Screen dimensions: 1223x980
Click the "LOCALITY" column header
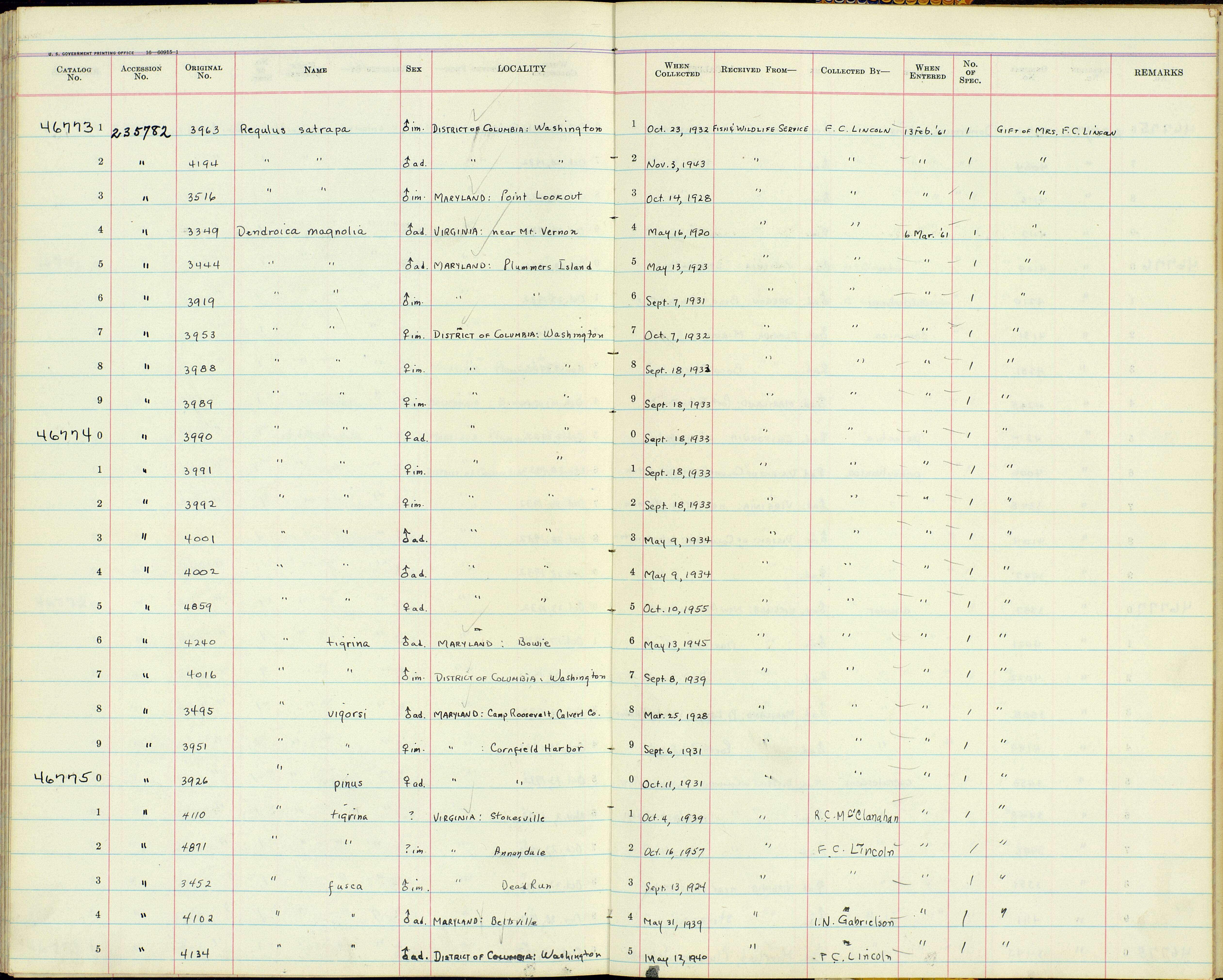[x=522, y=69]
